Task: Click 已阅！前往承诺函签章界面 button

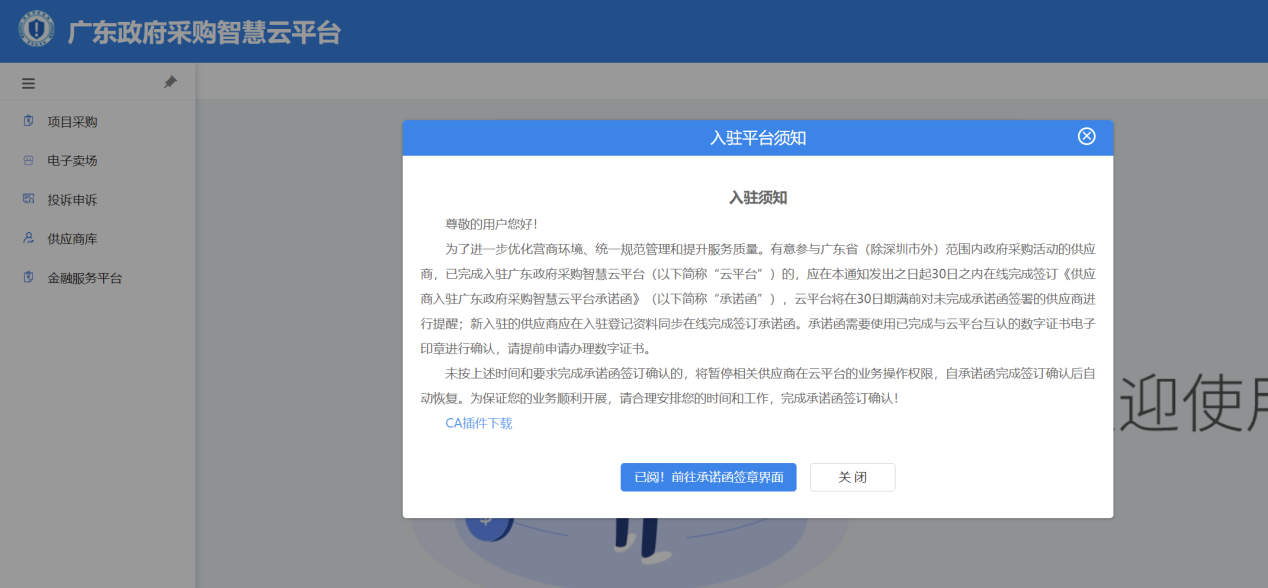Action: click(x=708, y=477)
